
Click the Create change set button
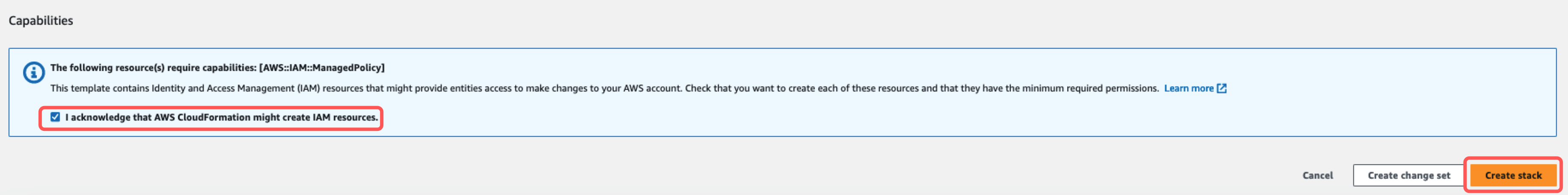pyautogui.click(x=1408, y=176)
